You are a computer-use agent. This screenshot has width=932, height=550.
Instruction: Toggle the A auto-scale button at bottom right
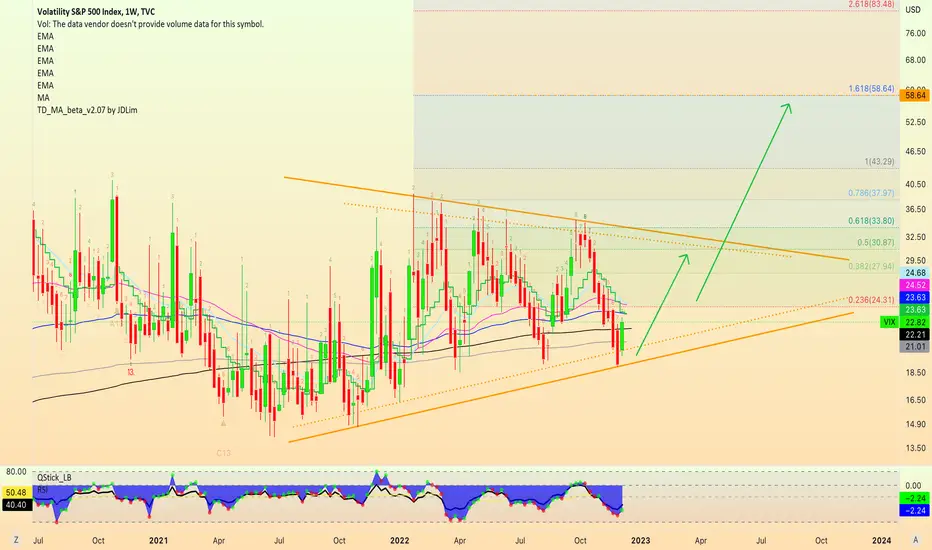(x=915, y=540)
